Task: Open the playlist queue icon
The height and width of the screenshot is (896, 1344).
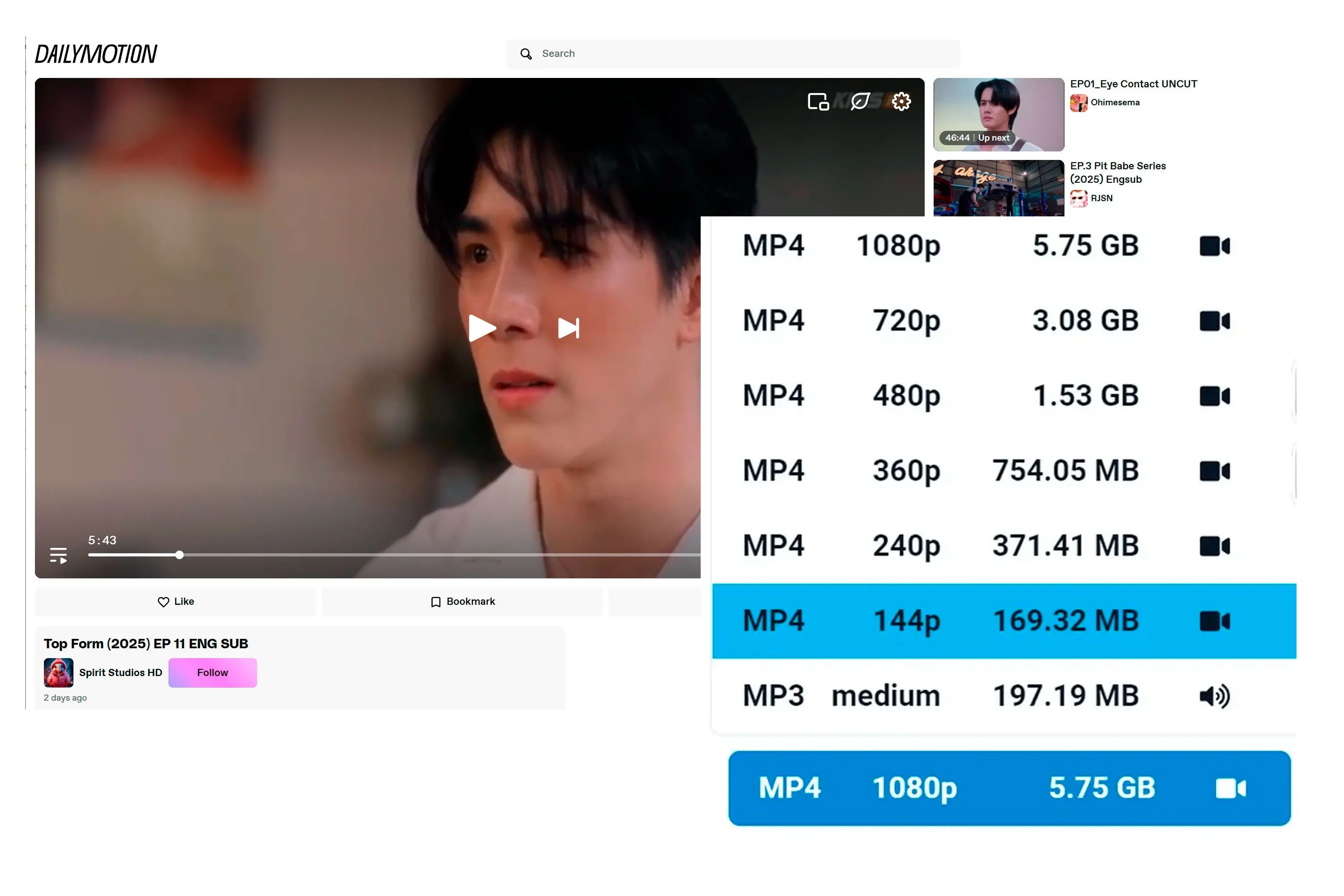Action: 58,555
